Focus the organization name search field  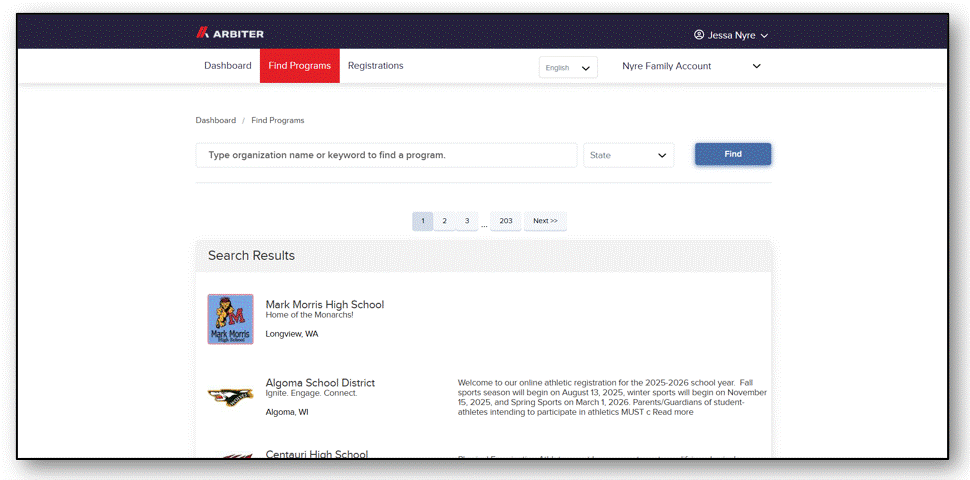tap(387, 155)
